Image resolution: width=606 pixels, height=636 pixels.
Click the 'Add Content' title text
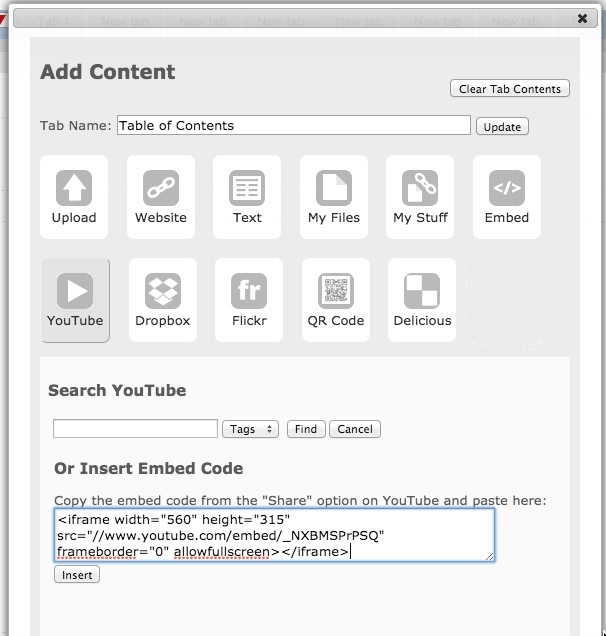[x=108, y=72]
